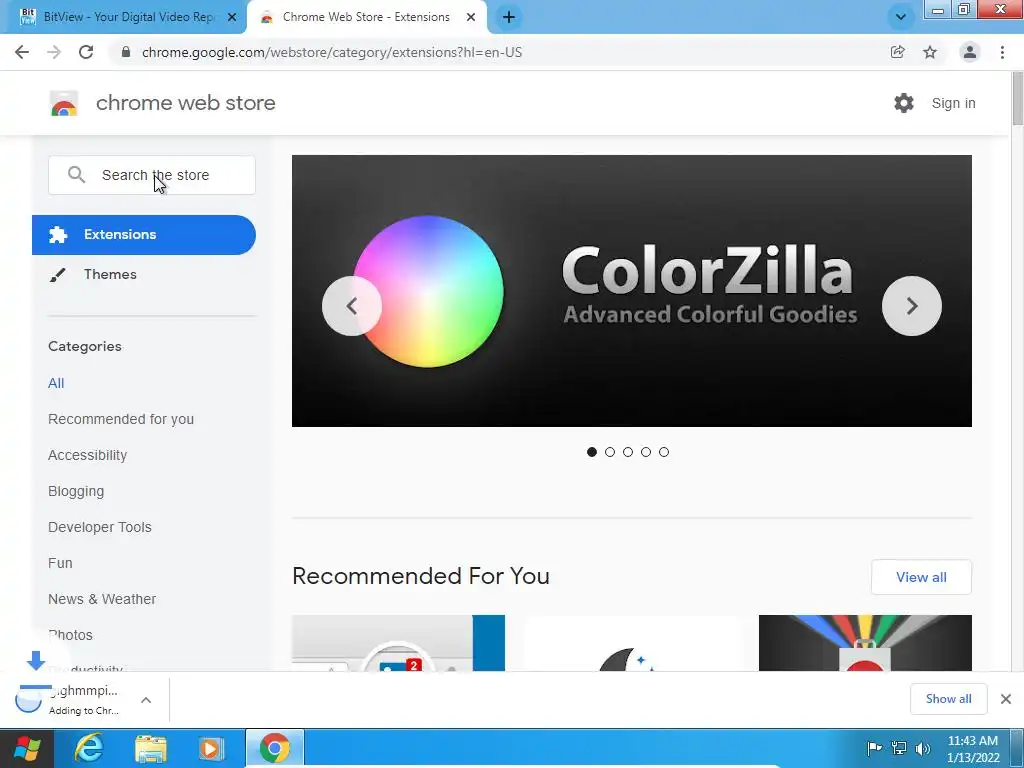1024x768 pixels.
Task: Choose the News & Weather category
Action: coord(102,599)
